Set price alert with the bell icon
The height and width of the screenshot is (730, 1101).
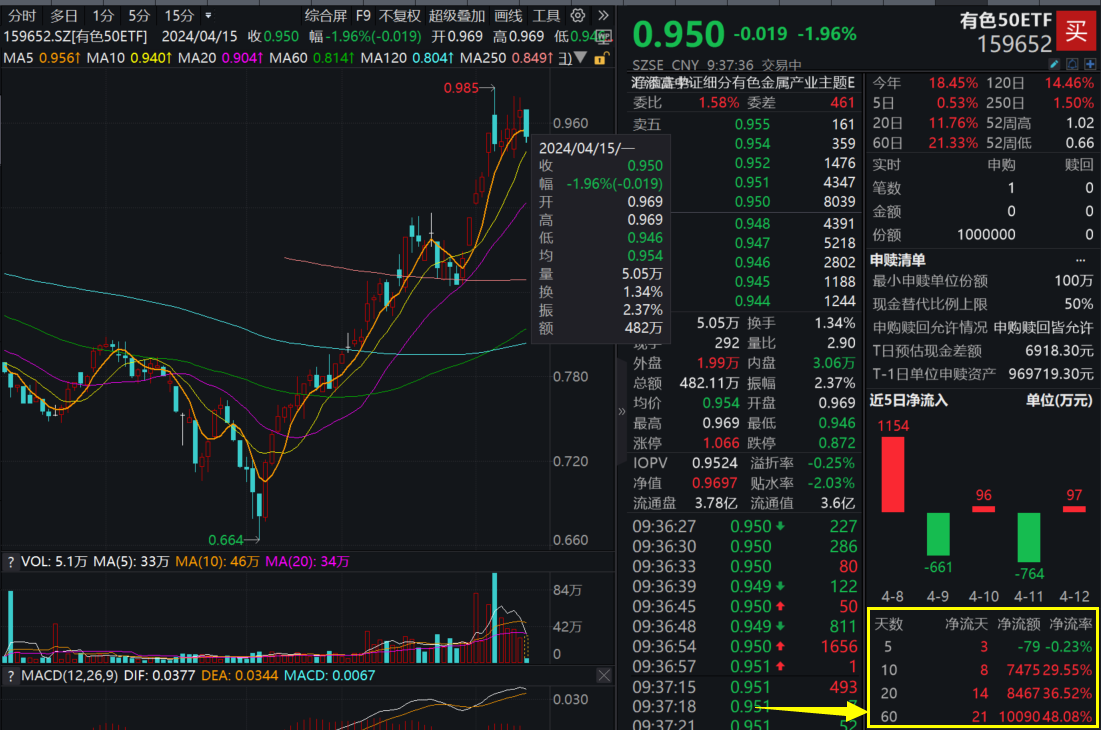pos(1072,65)
